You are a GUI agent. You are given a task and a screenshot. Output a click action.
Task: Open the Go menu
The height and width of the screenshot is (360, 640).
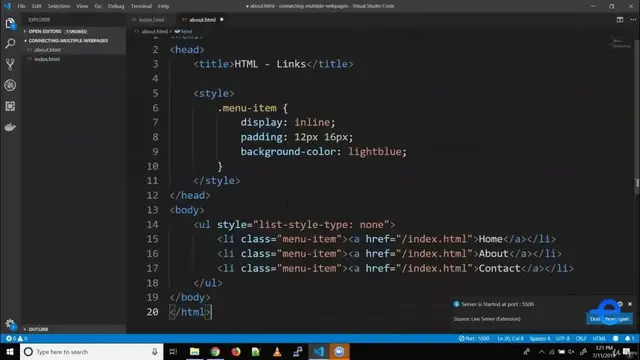(98, 6)
